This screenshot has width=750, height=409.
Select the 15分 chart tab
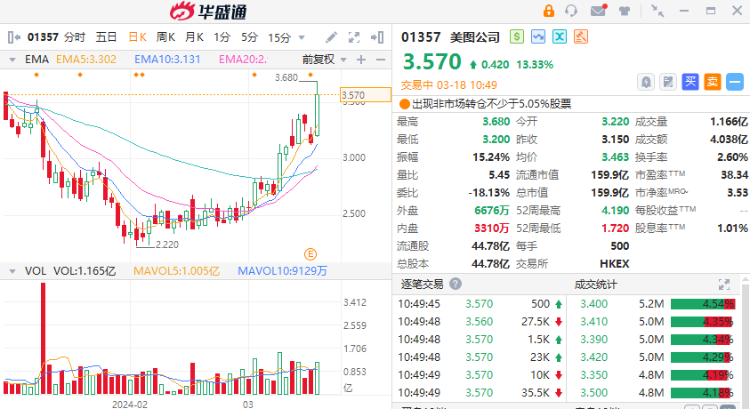[279, 37]
